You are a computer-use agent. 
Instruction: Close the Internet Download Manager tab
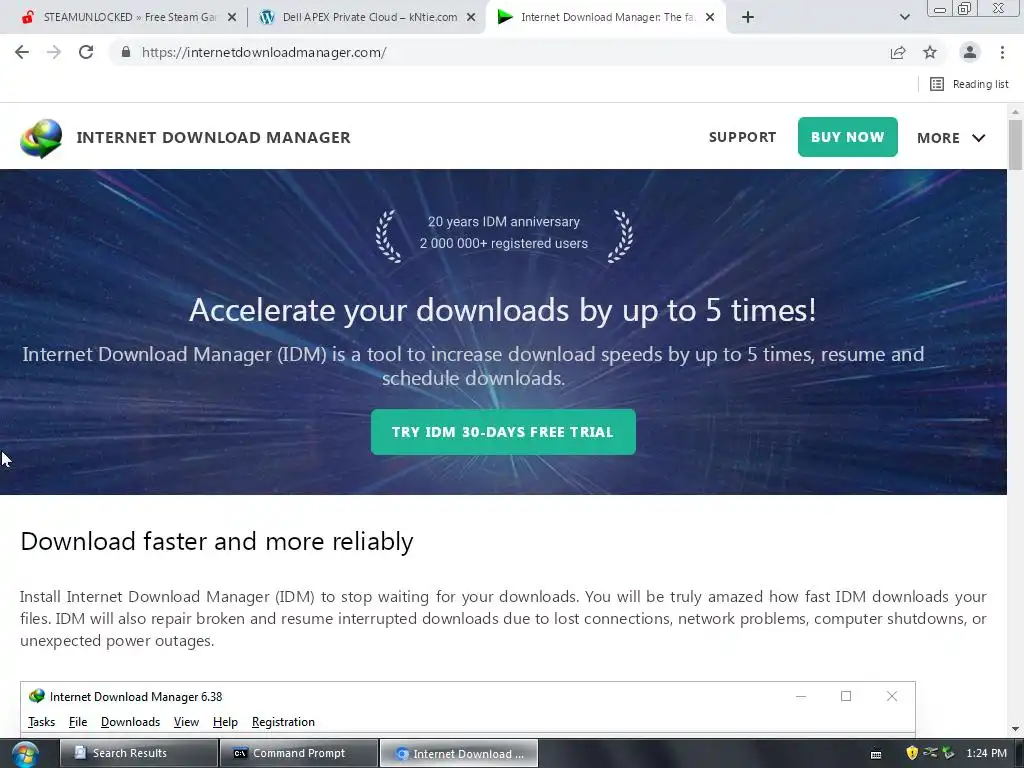point(710,18)
